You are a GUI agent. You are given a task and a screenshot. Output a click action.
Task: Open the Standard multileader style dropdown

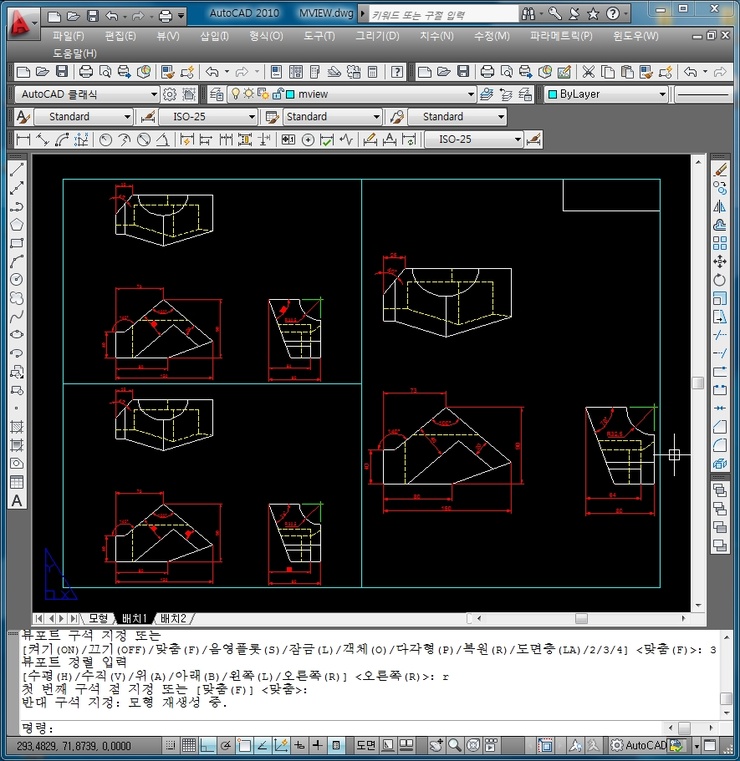point(501,117)
